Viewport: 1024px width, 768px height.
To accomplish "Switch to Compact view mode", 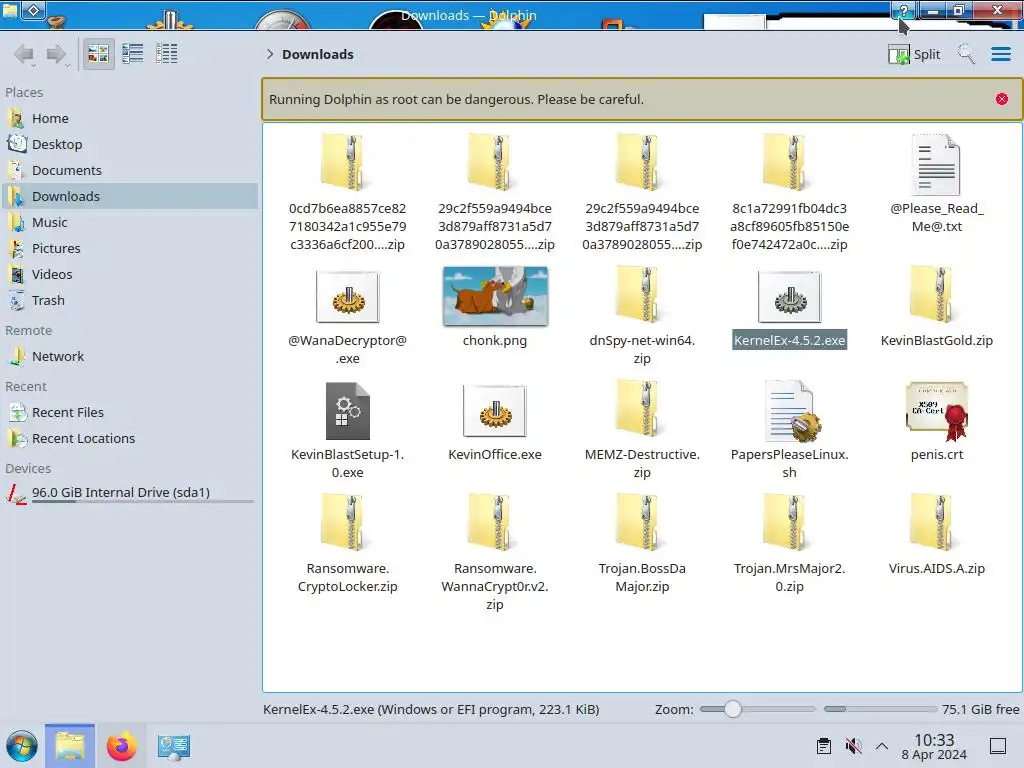I will click(133, 54).
